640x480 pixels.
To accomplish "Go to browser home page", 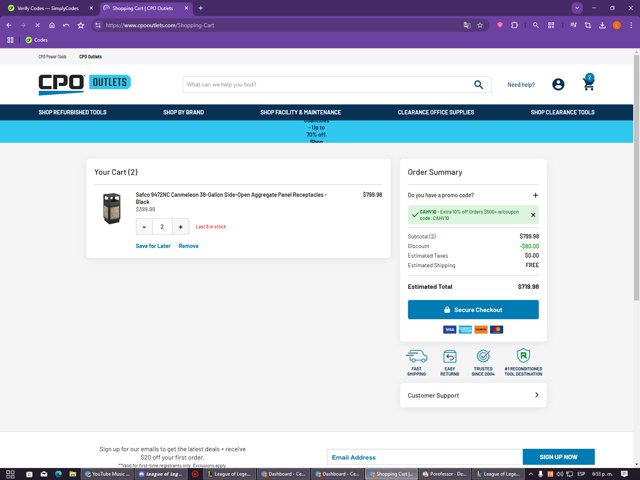I will click(x=52, y=25).
